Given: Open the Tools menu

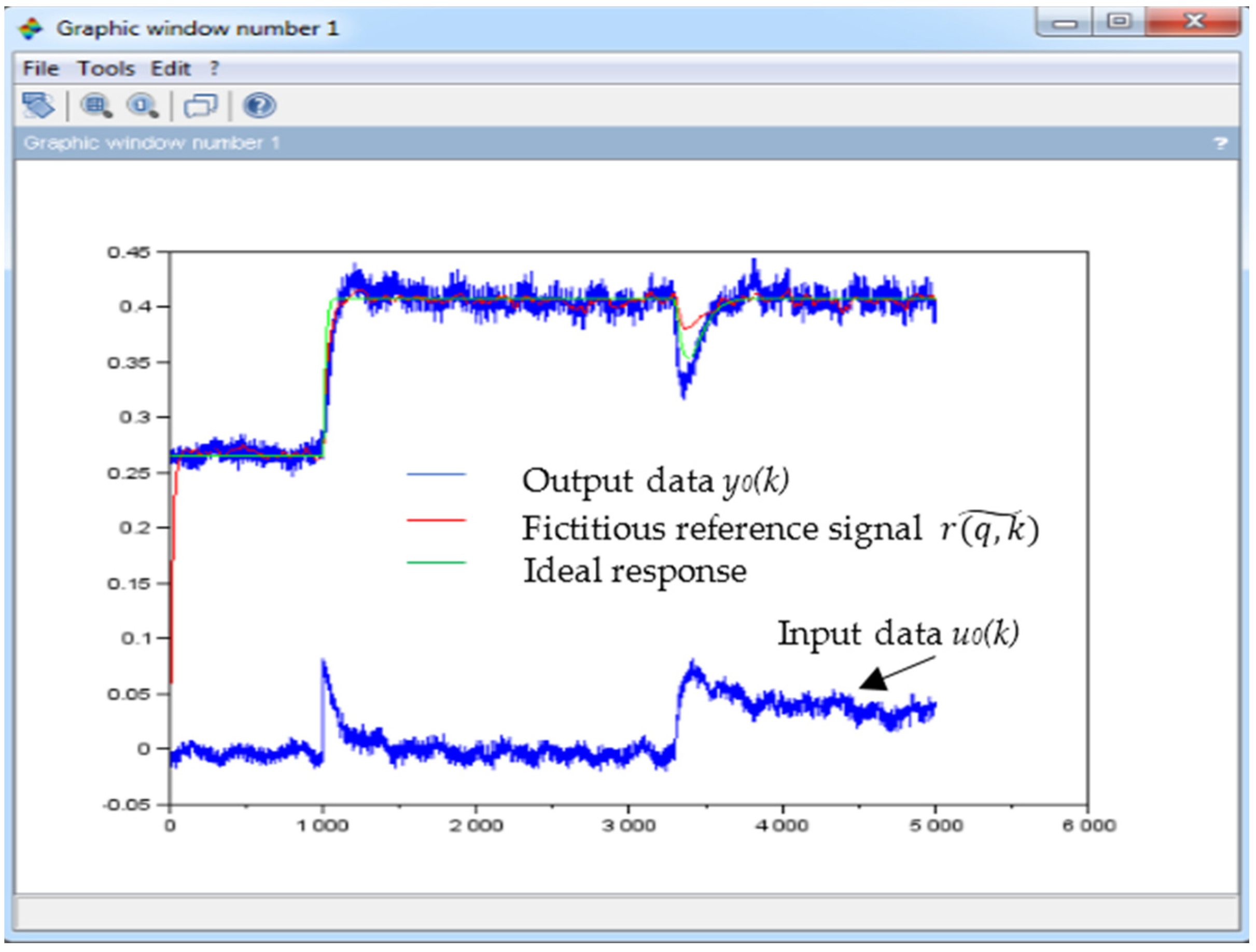Looking at the screenshot, I should click(107, 67).
